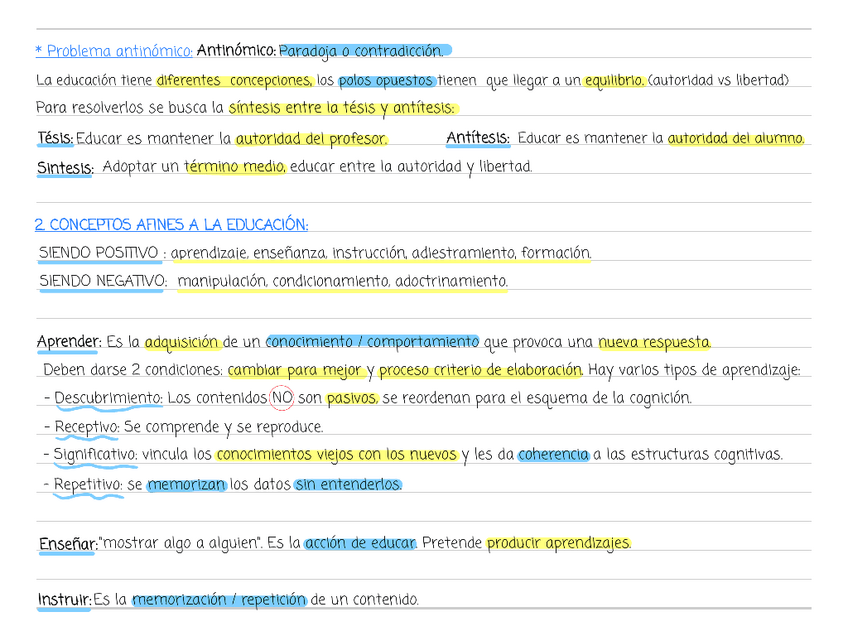Click the list term "Significativo:"
This screenshot has height=636, width=848.
(96, 454)
